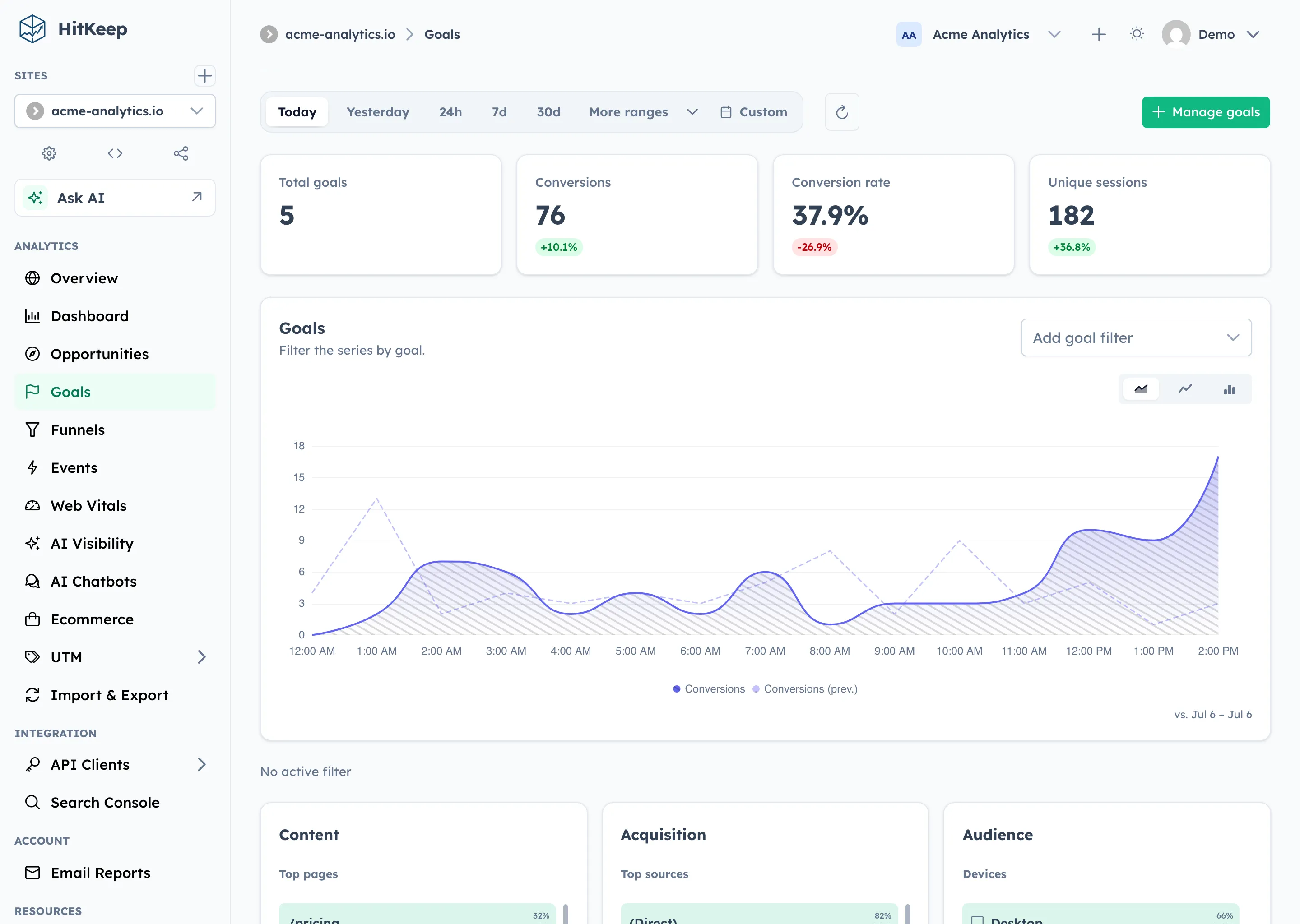The width and height of the screenshot is (1300, 924).
Task: Click the 'vs. Jul 6 – Jul 6' comparison text
Action: coord(1212,715)
